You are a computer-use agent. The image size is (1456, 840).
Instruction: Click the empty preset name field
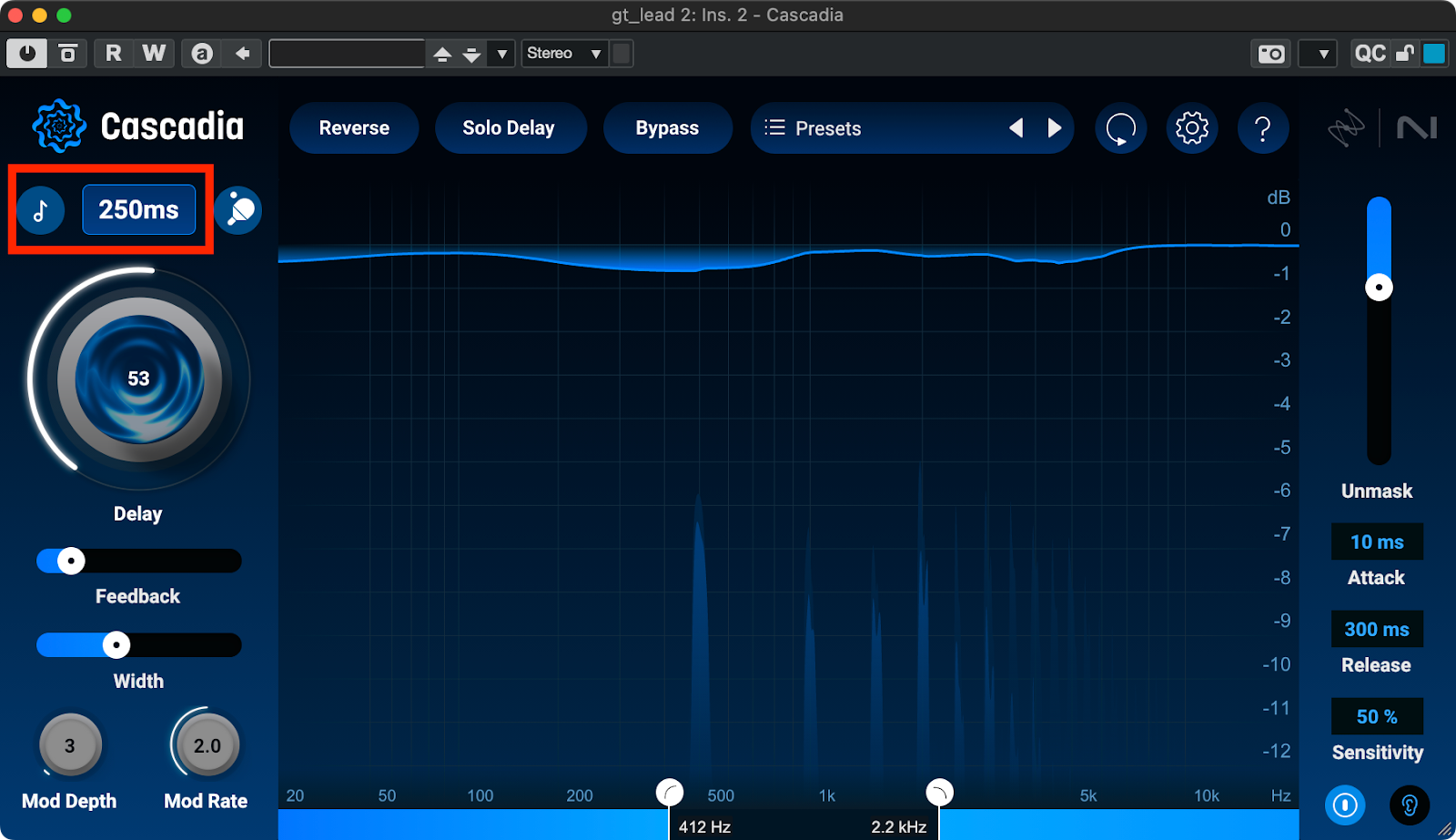pyautogui.click(x=347, y=54)
